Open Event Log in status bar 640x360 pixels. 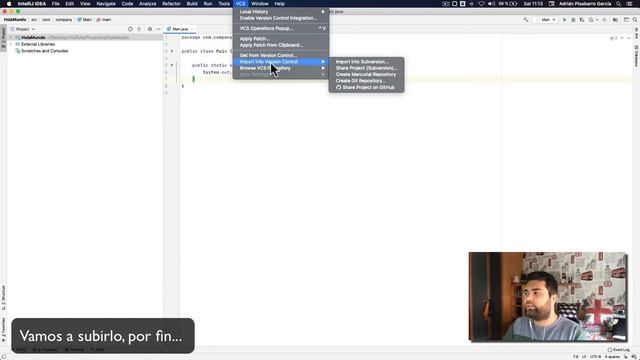click(619, 350)
